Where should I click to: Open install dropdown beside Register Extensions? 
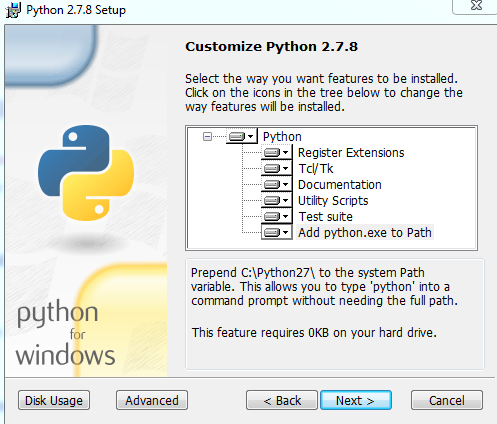tap(276, 152)
